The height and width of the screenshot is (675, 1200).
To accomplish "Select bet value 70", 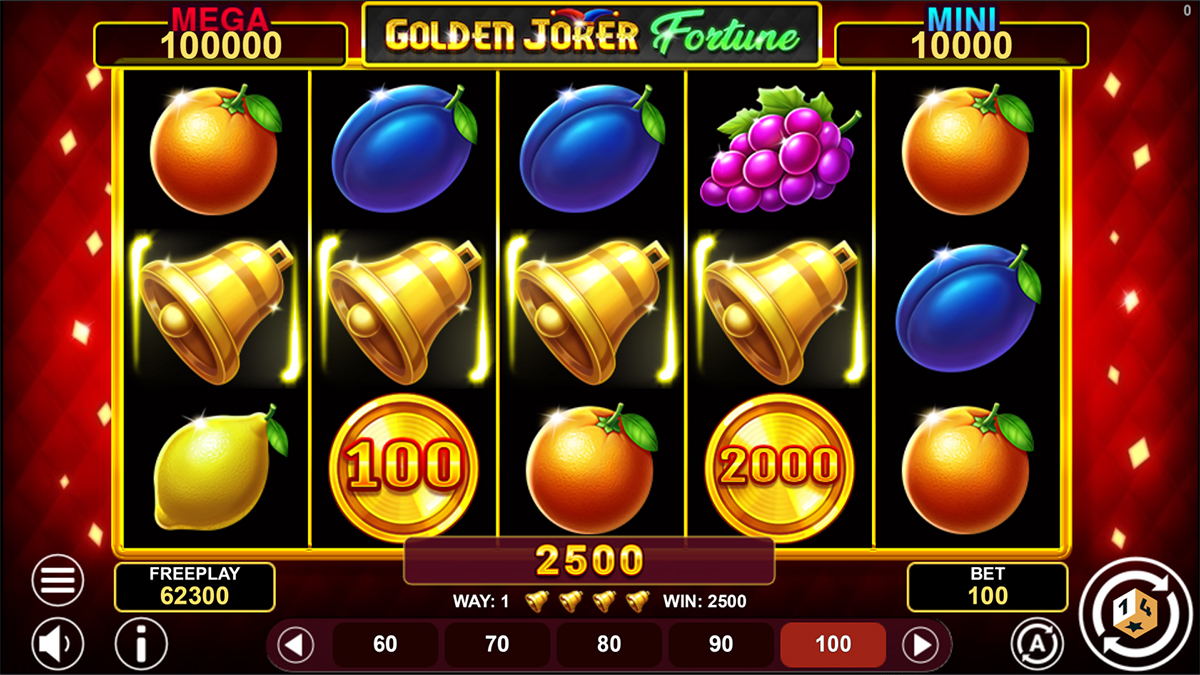I will click(x=497, y=645).
